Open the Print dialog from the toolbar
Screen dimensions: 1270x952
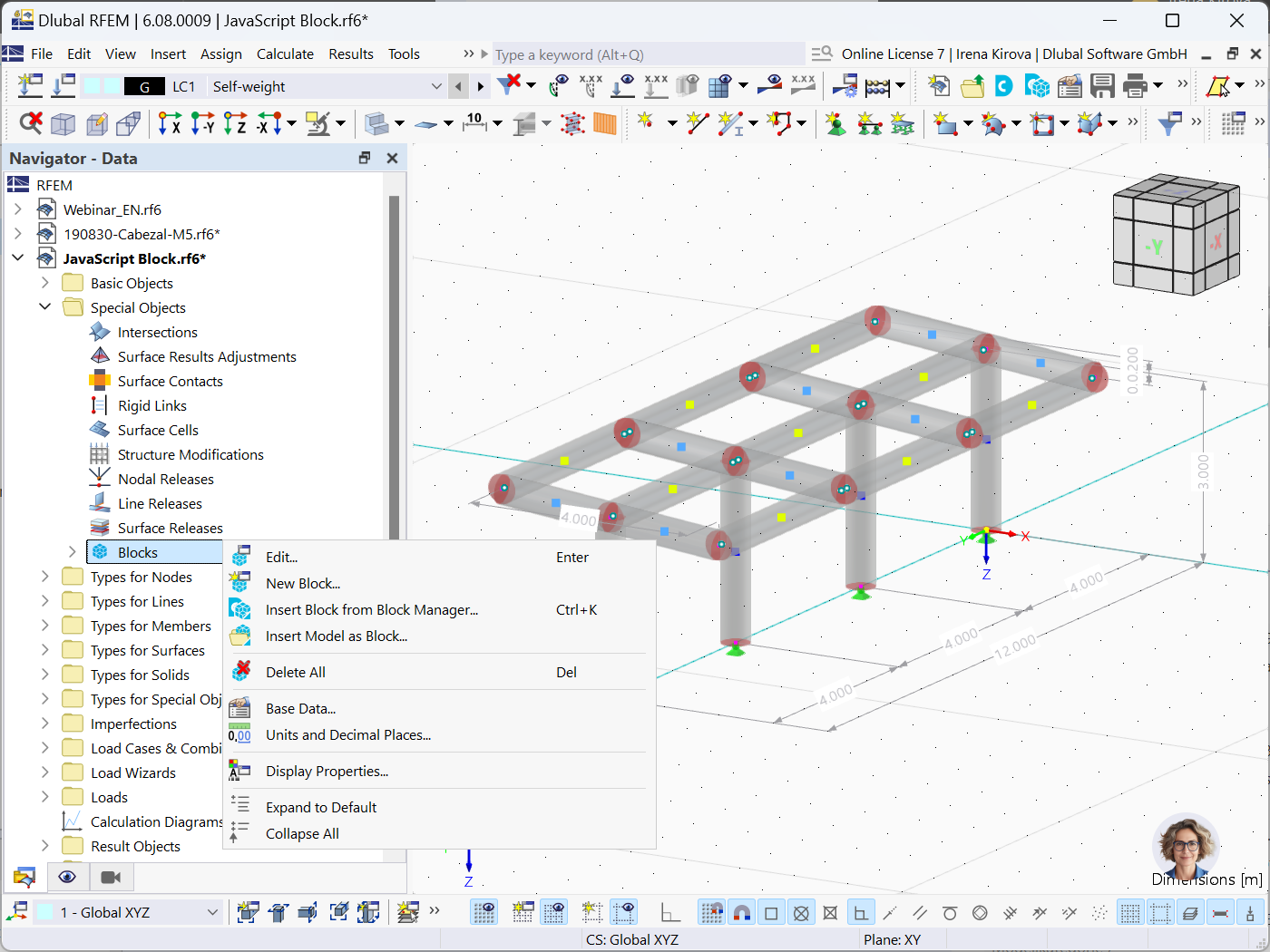[1134, 86]
